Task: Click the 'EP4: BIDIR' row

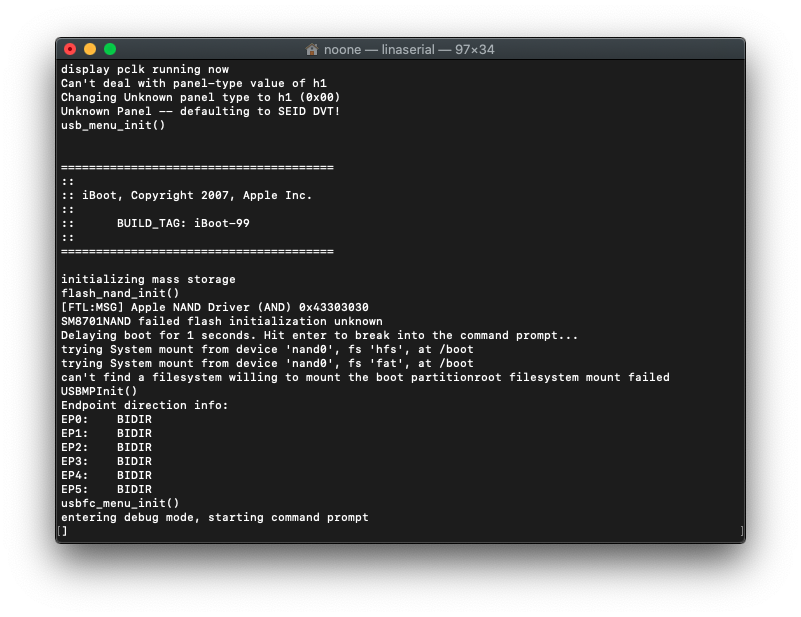Action: coord(106,475)
